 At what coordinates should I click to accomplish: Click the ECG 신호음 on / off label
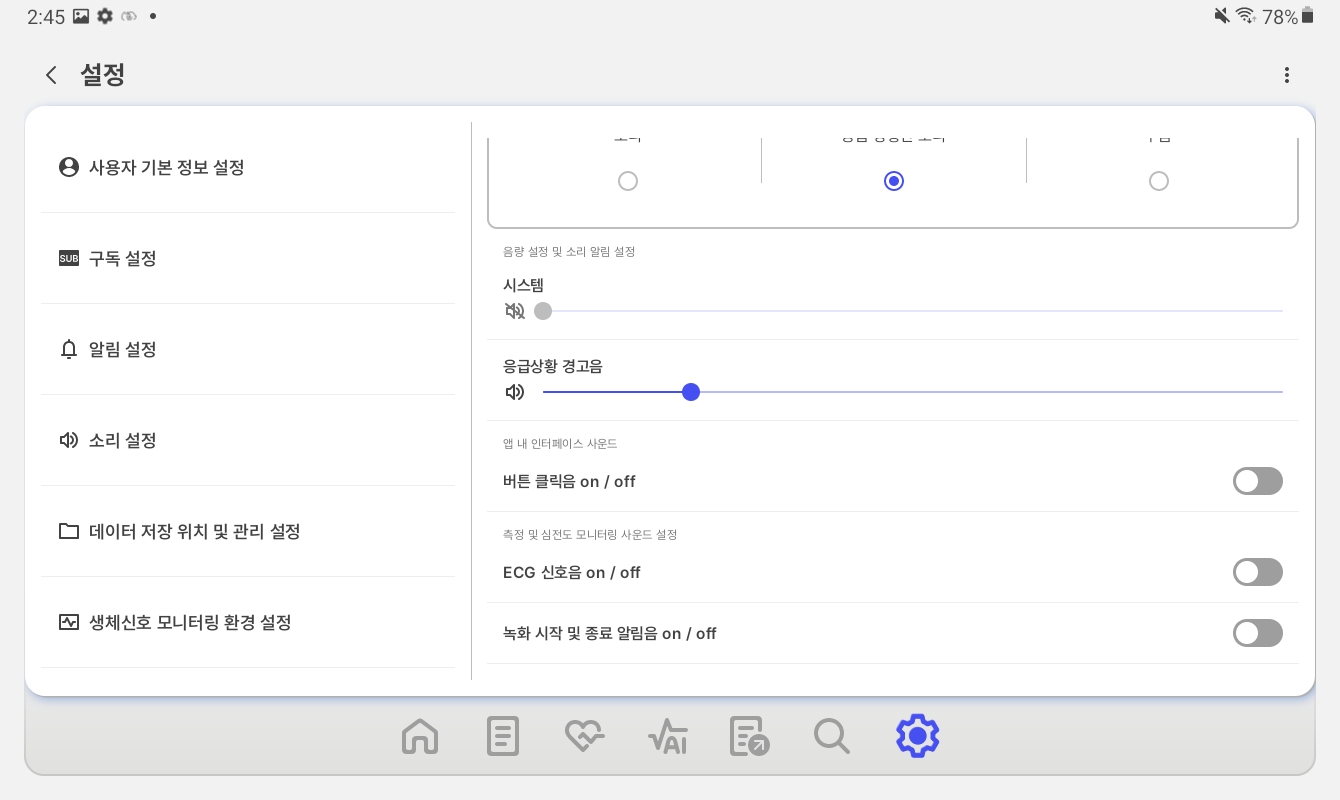coord(572,572)
